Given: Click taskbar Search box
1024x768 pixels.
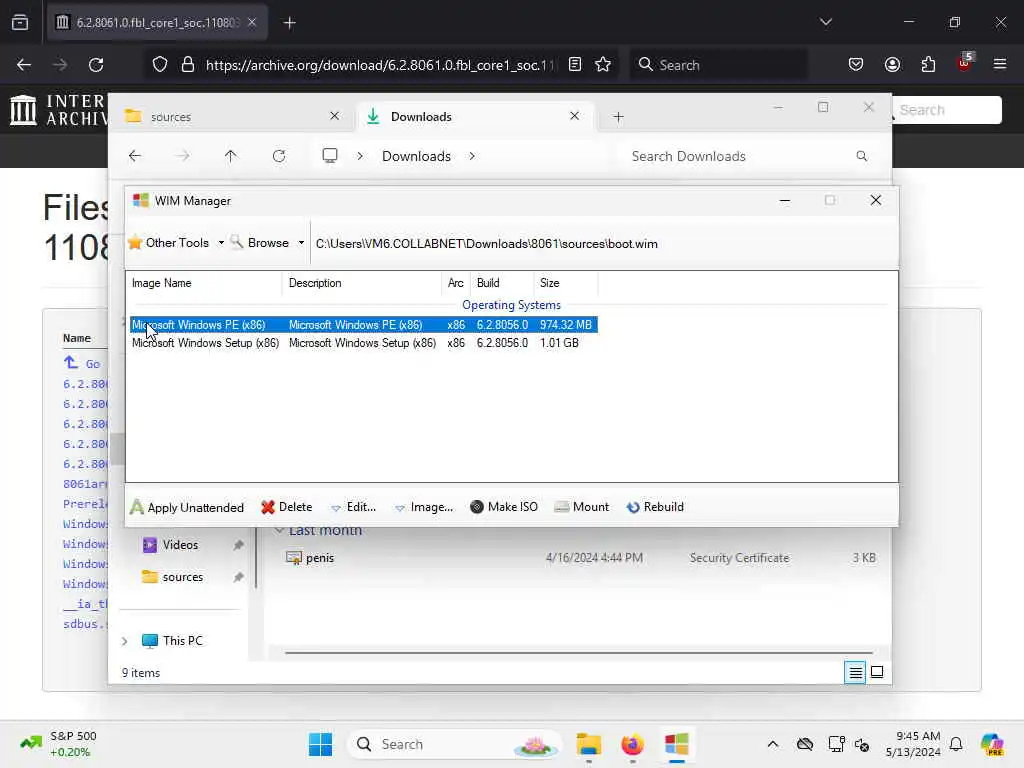Looking at the screenshot, I should point(455,744).
